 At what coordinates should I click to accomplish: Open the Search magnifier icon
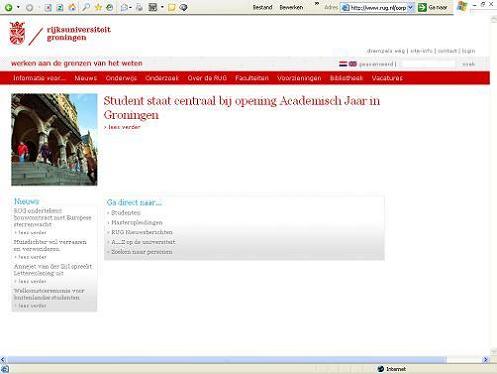pos(86,7)
